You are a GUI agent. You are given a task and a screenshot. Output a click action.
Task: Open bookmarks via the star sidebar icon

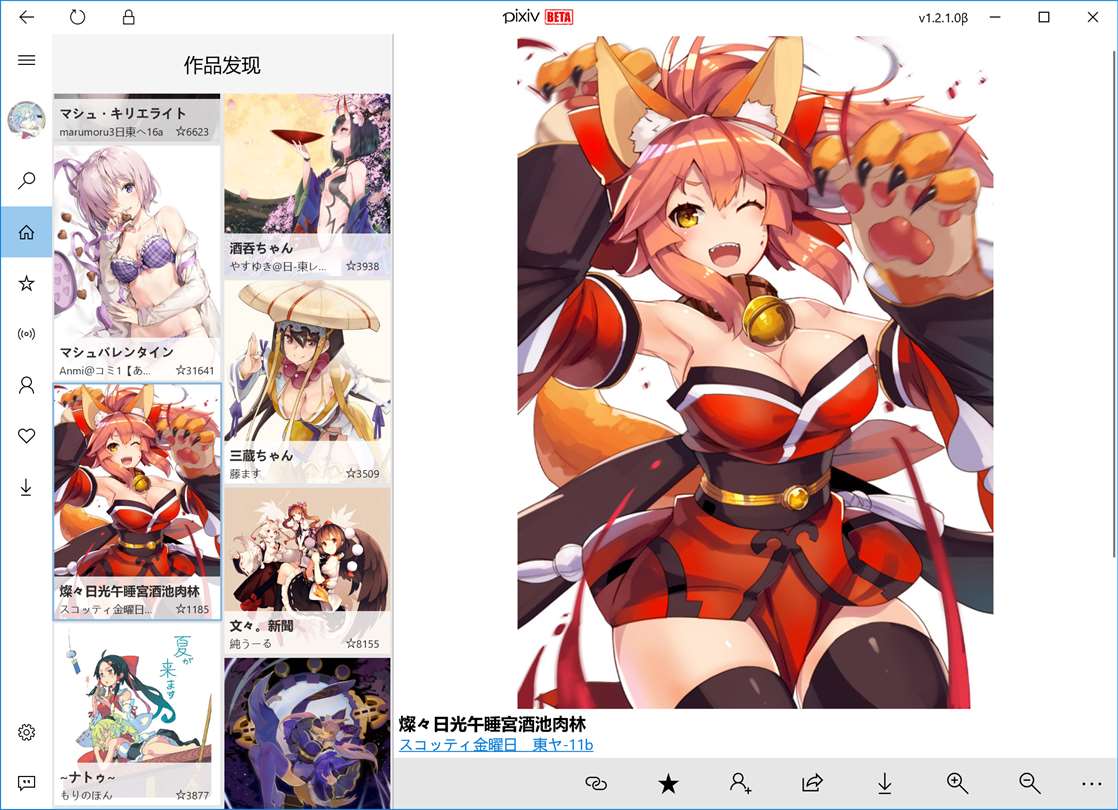(x=26, y=284)
